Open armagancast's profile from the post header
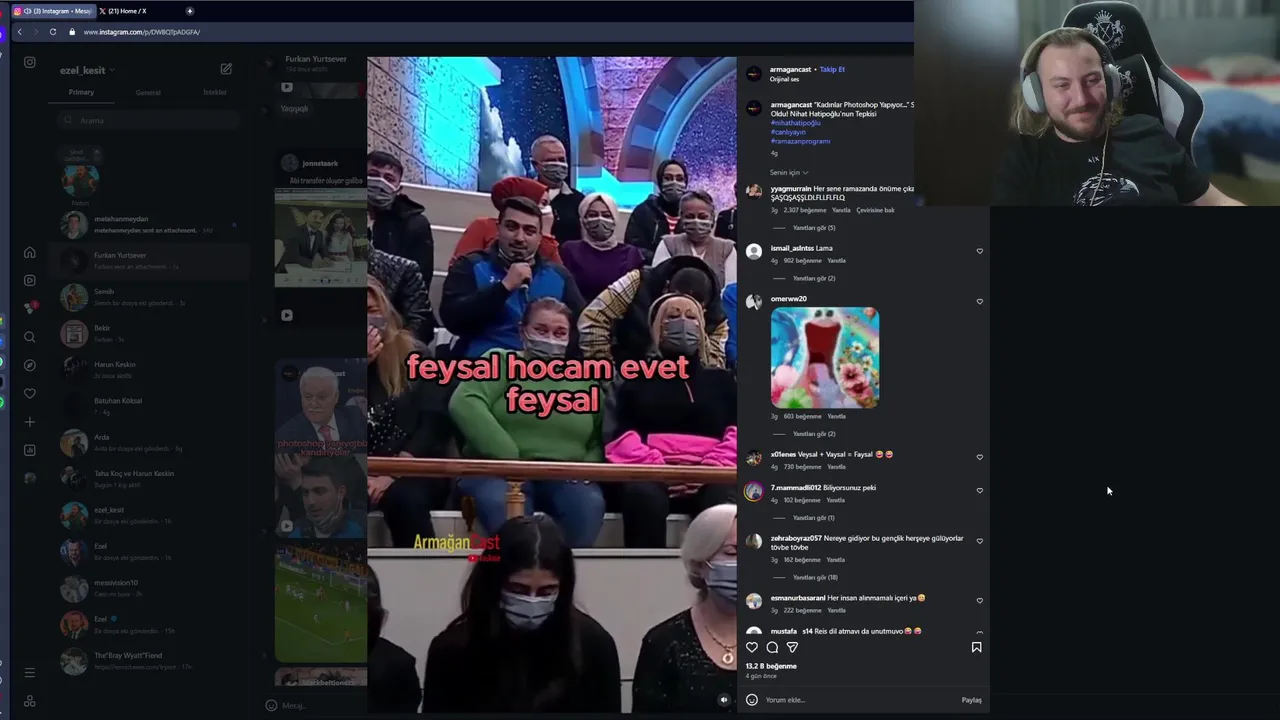Viewport: 1280px width, 720px height. pos(790,69)
